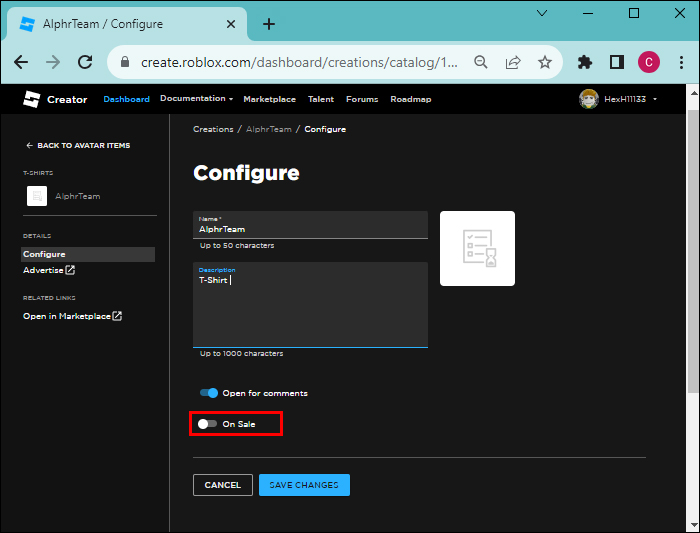This screenshot has height=533, width=700.
Task: Click the Chrome profile avatar C
Action: tap(649, 62)
